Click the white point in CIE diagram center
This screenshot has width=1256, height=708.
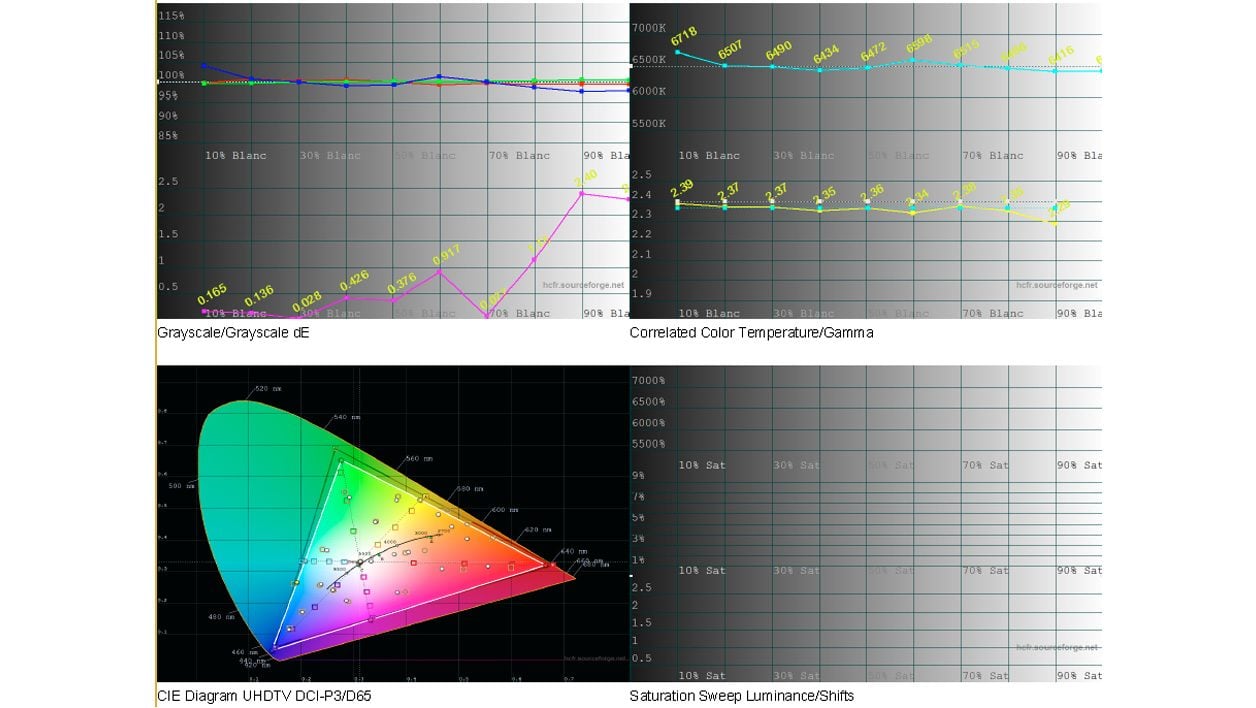[x=360, y=563]
